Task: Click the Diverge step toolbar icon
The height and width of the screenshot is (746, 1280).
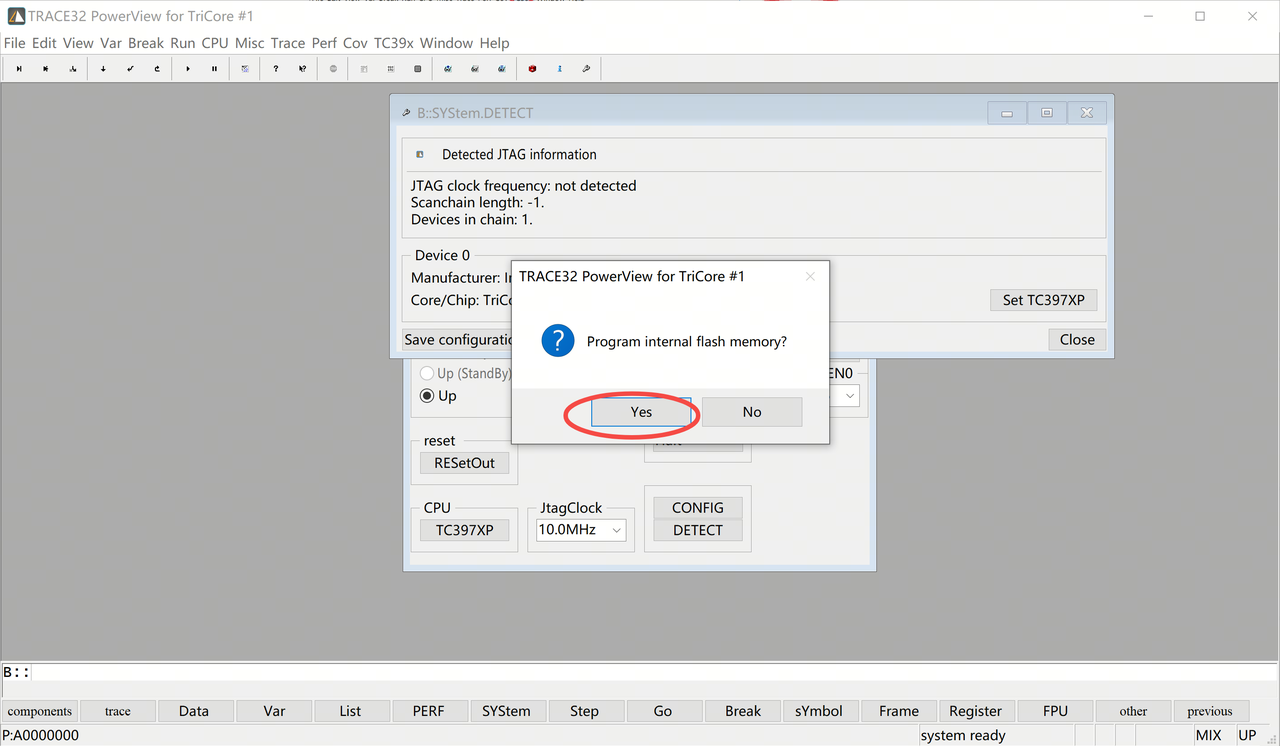Action: coord(73,69)
